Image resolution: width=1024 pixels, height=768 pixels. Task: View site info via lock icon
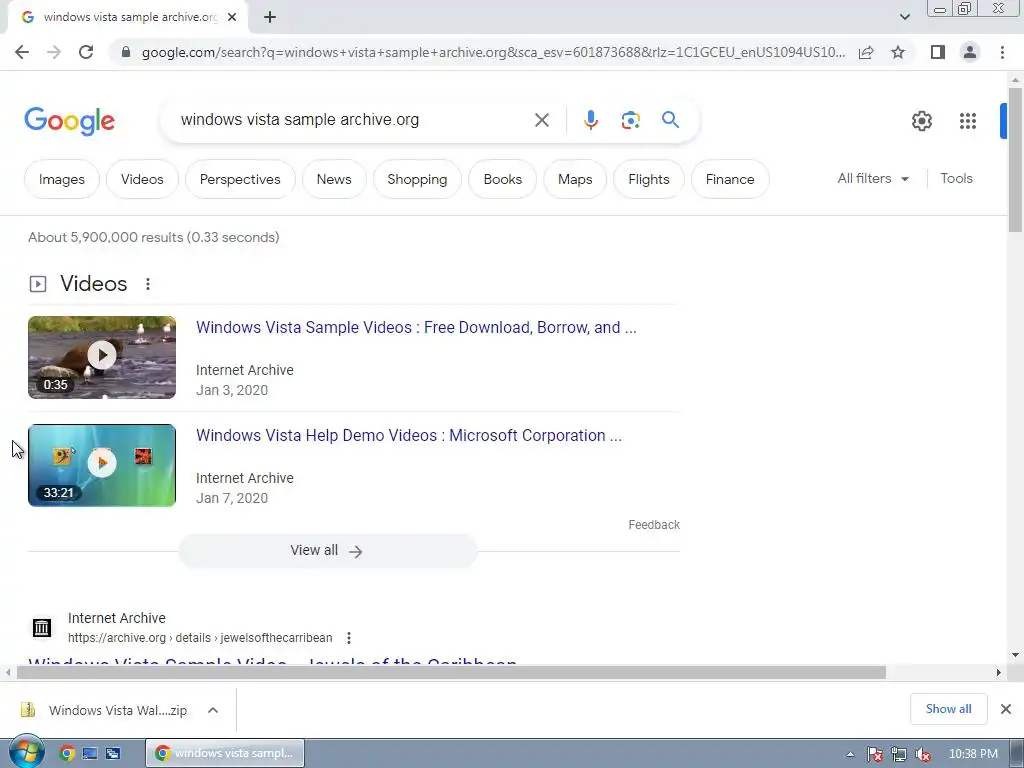(126, 52)
